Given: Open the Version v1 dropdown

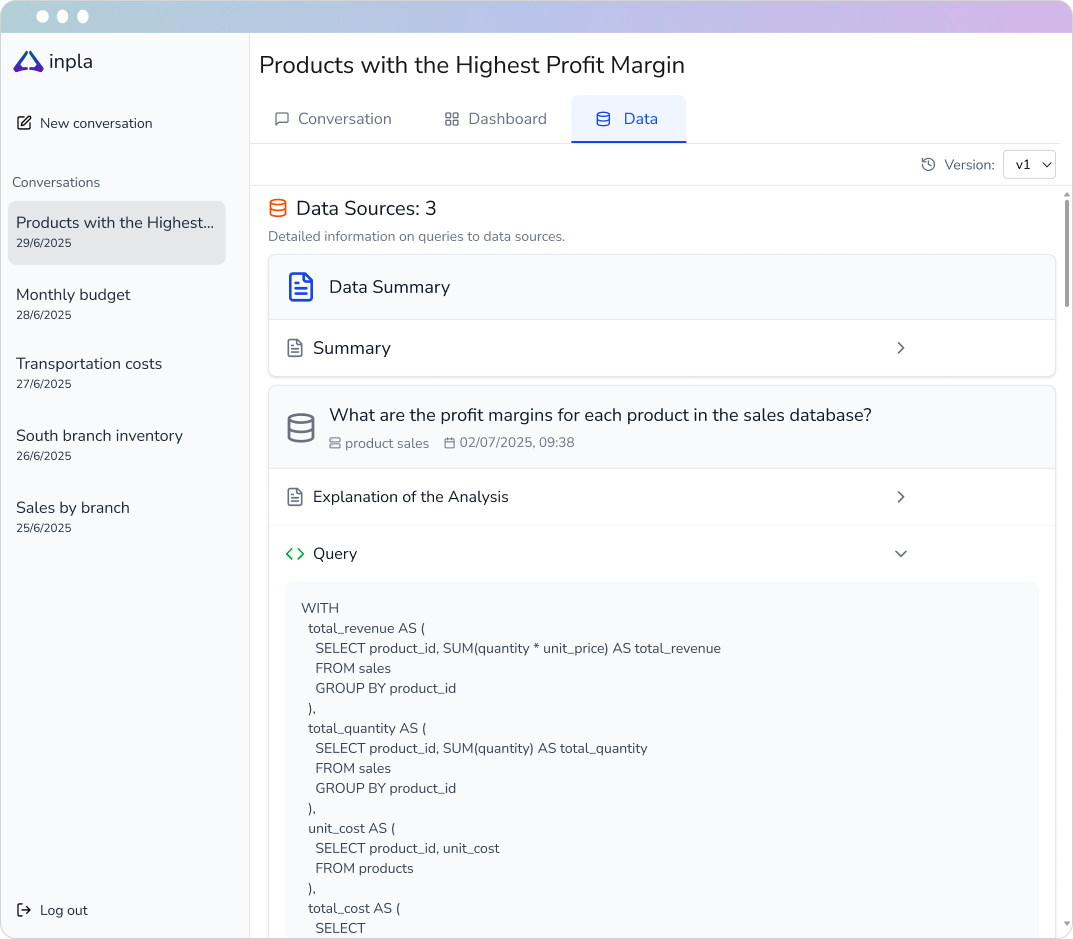Looking at the screenshot, I should coord(1029,164).
